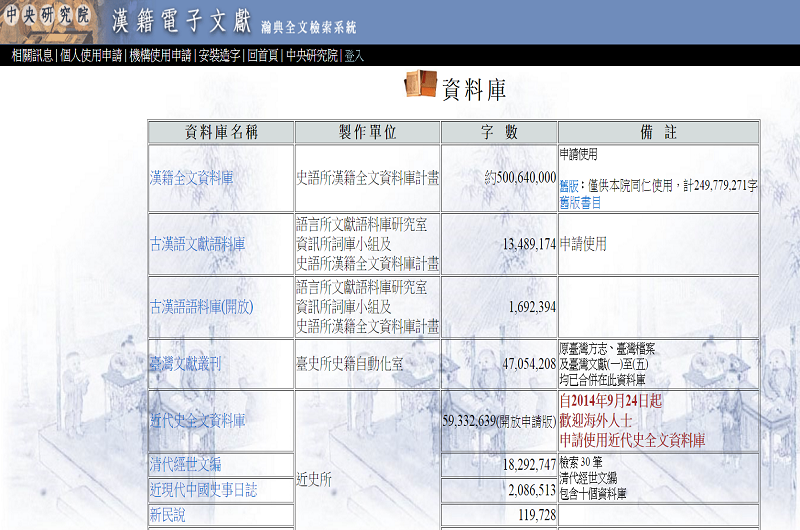The height and width of the screenshot is (530, 800).
Task: Click the 13,489,174 character count cell
Action: click(499, 244)
